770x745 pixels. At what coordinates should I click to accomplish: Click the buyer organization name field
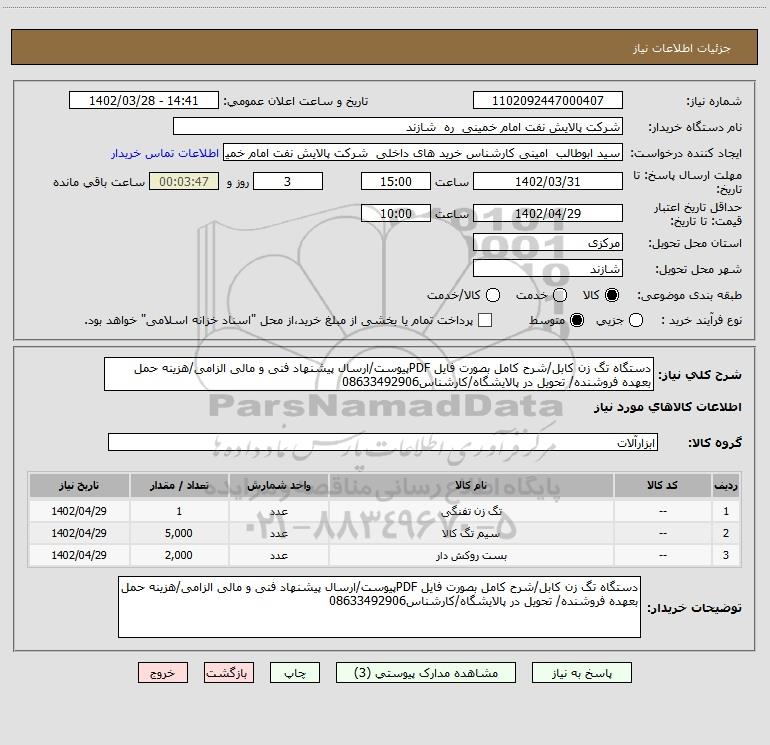tap(398, 127)
